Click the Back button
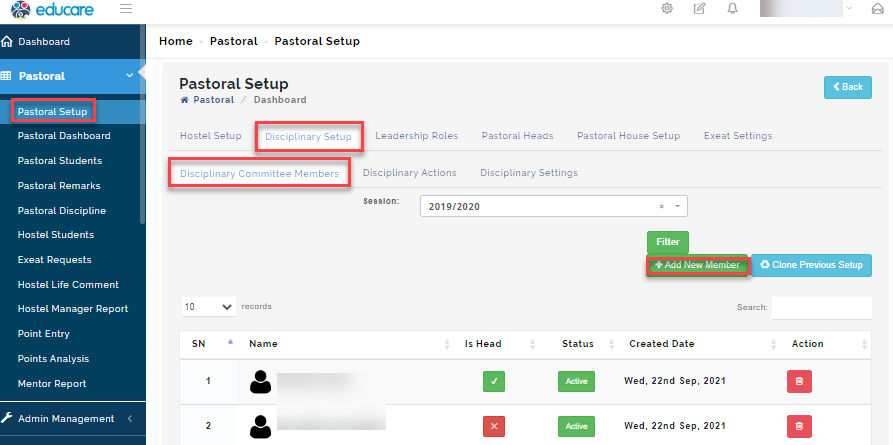This screenshot has height=445, width=893. [847, 87]
